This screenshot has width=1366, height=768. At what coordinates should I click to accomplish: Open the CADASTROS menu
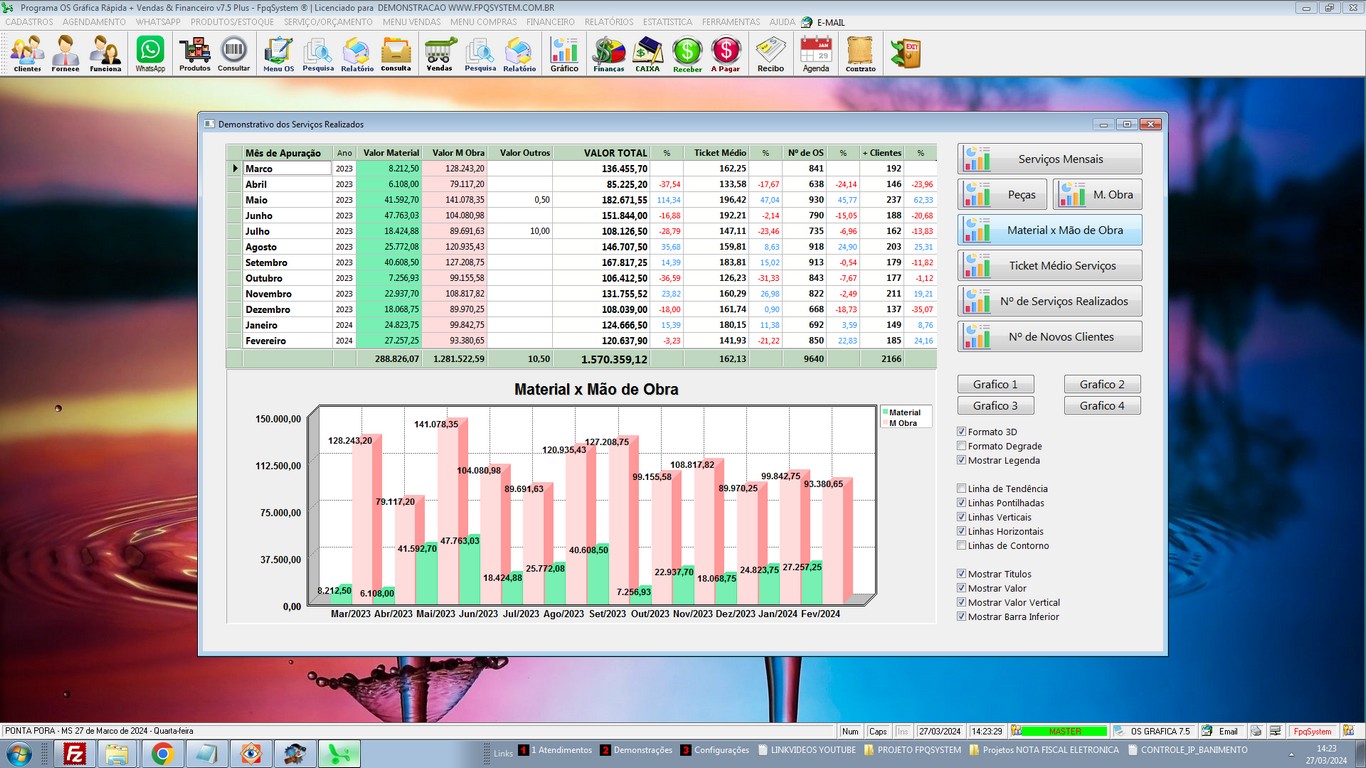click(29, 22)
